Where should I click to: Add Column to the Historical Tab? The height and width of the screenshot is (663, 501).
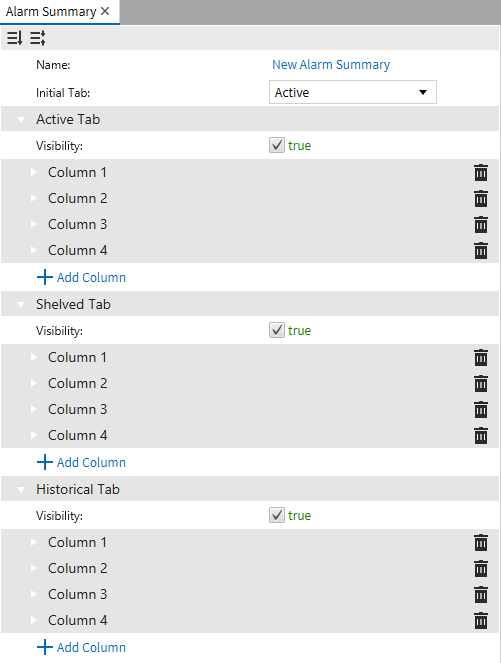click(82, 647)
